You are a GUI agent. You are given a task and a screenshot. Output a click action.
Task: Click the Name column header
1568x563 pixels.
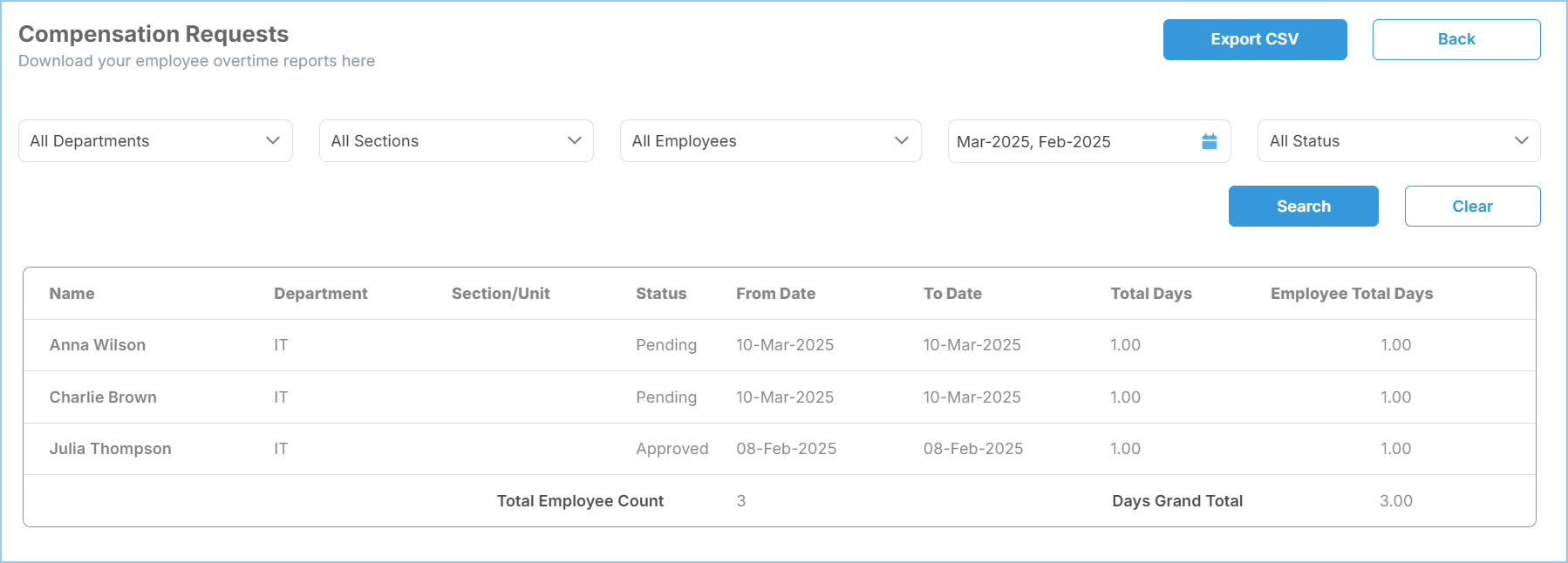tap(72, 294)
